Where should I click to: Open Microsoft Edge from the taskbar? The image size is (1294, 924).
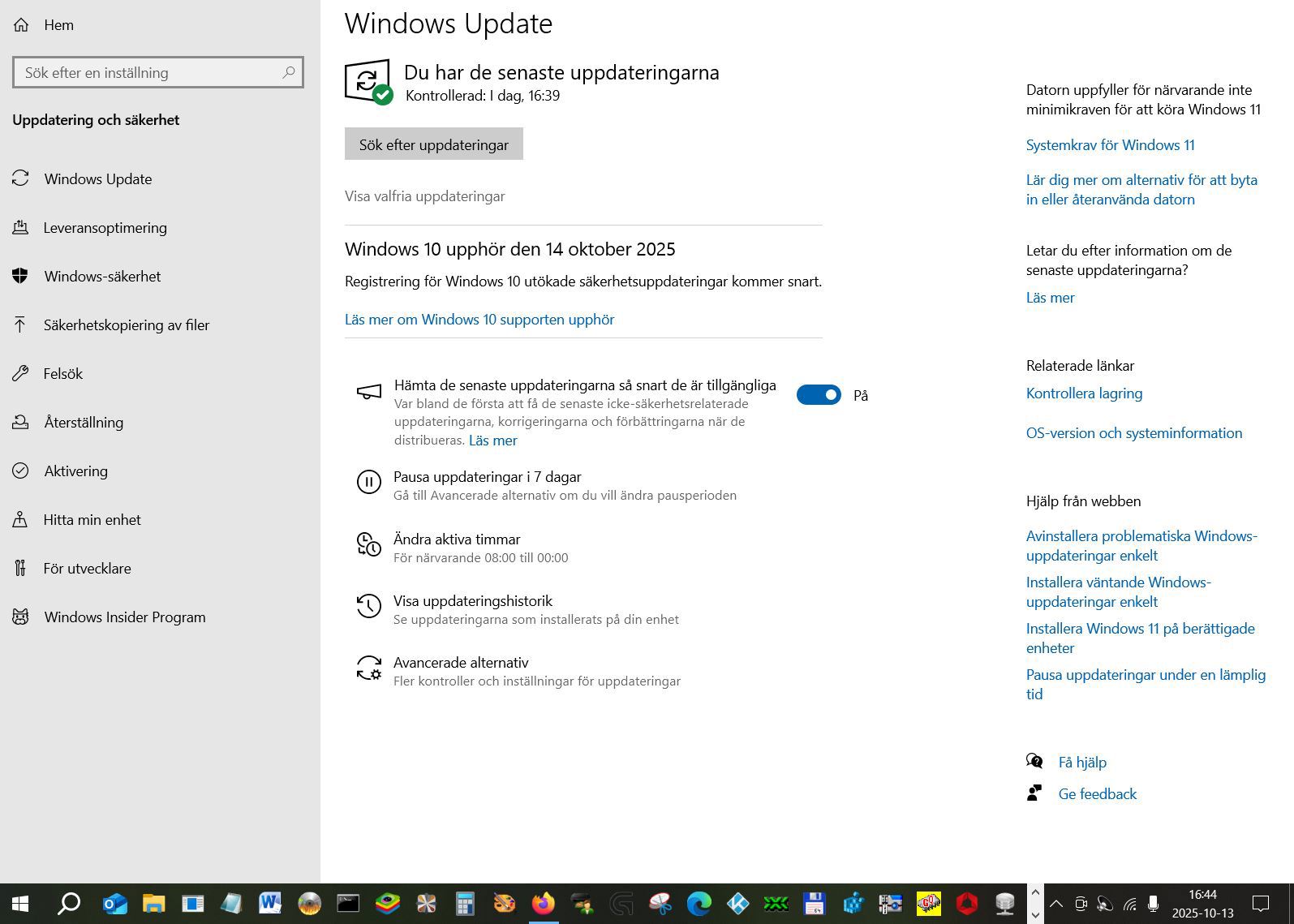click(x=699, y=904)
